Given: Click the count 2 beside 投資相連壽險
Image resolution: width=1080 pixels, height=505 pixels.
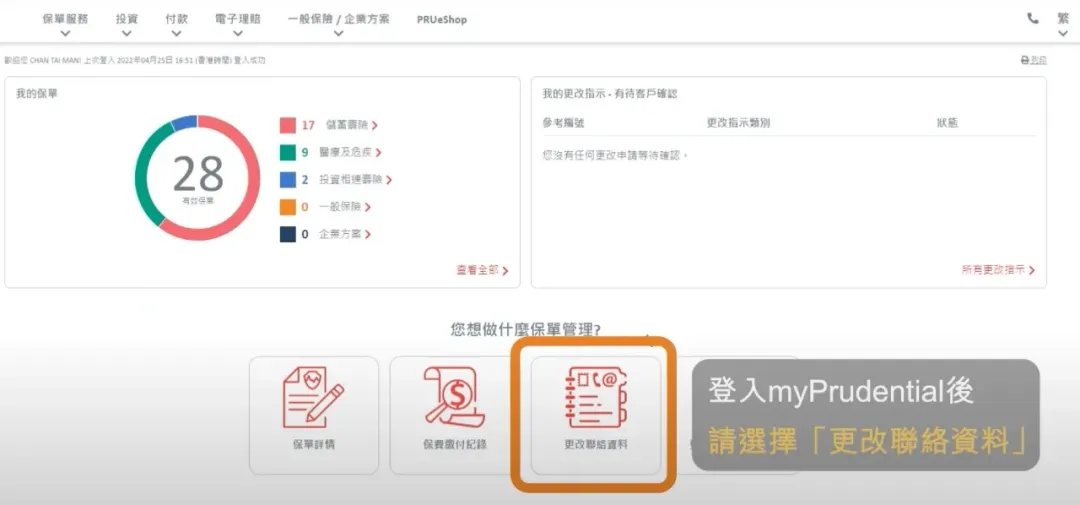Looking at the screenshot, I should [x=305, y=180].
